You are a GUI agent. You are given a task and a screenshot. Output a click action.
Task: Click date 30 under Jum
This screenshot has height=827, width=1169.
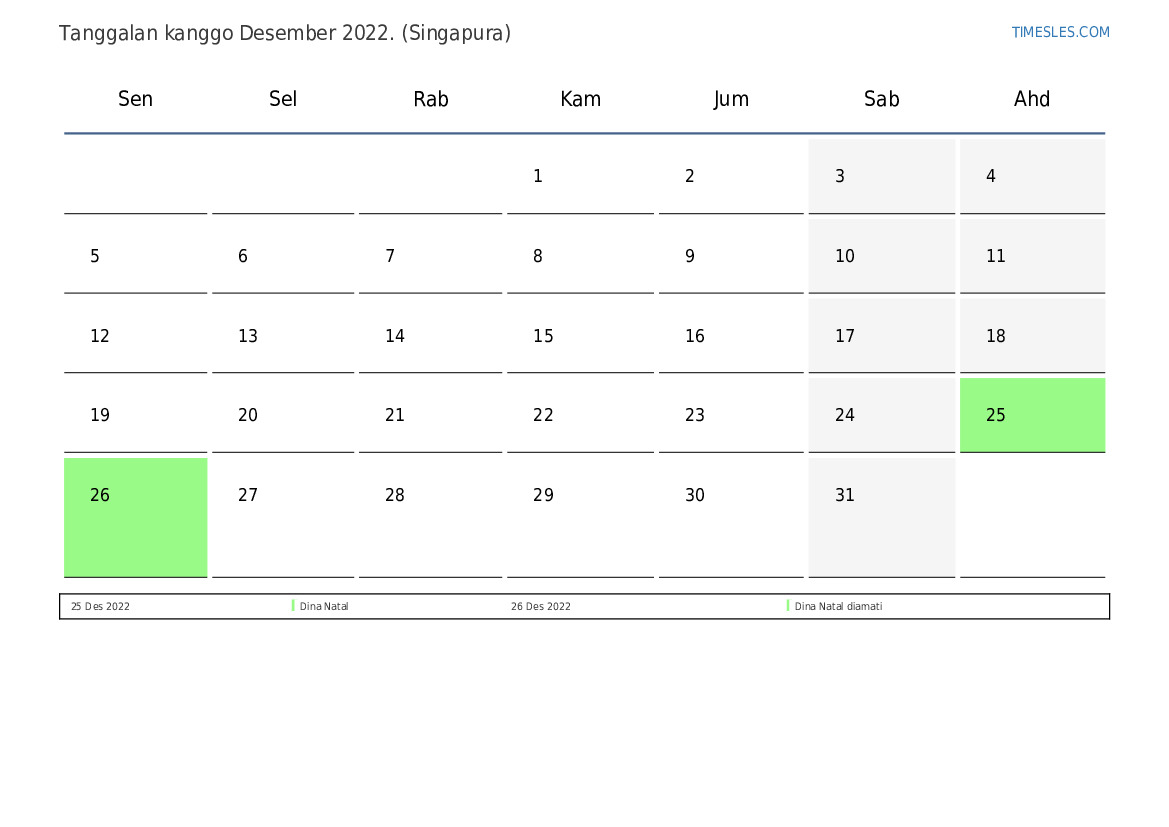695,496
